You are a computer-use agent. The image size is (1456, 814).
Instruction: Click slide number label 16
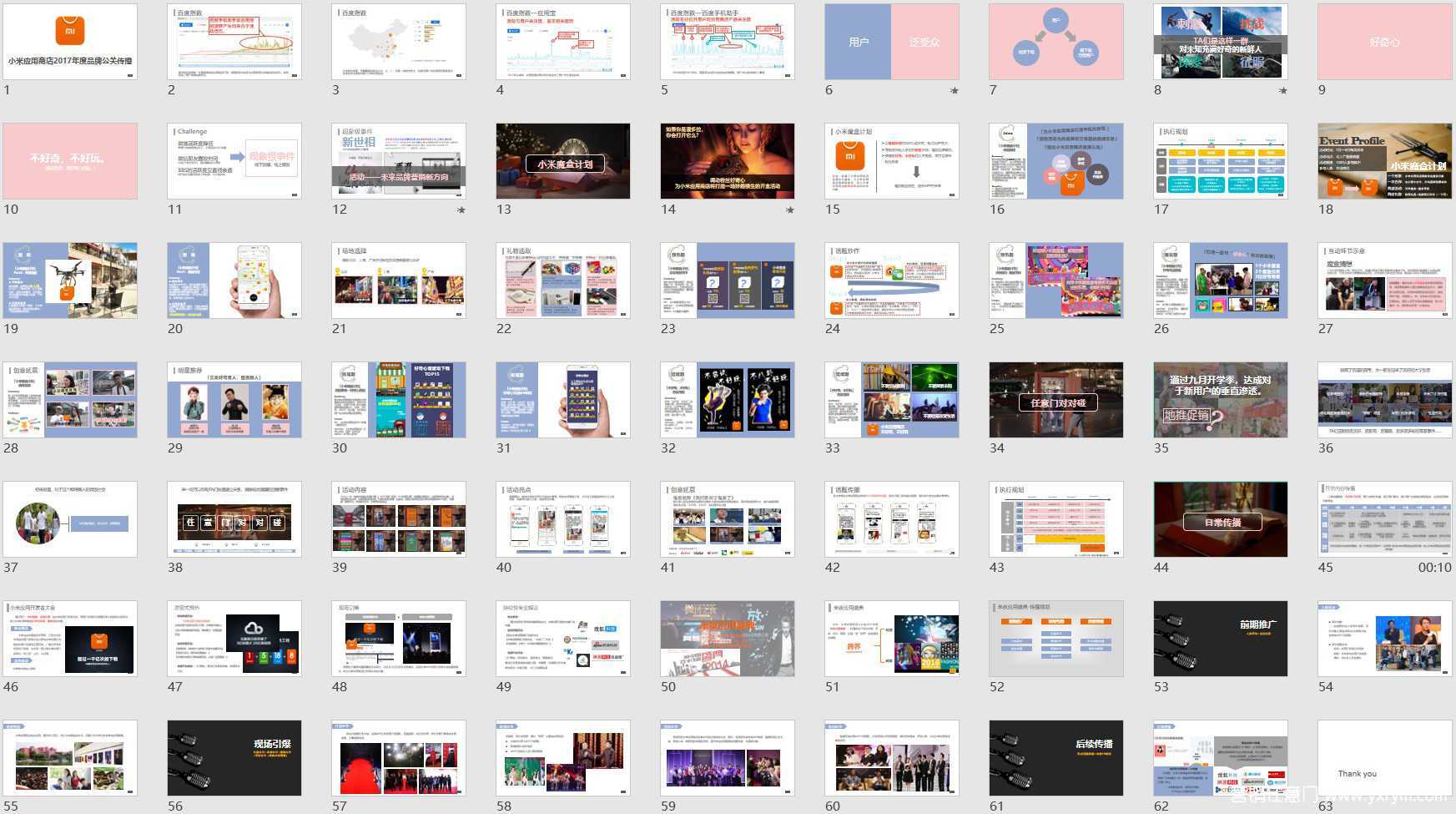[997, 210]
